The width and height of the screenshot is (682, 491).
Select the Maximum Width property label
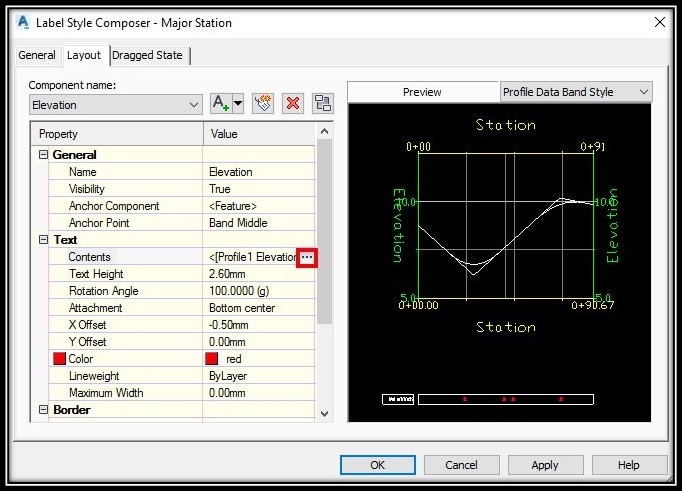106,393
